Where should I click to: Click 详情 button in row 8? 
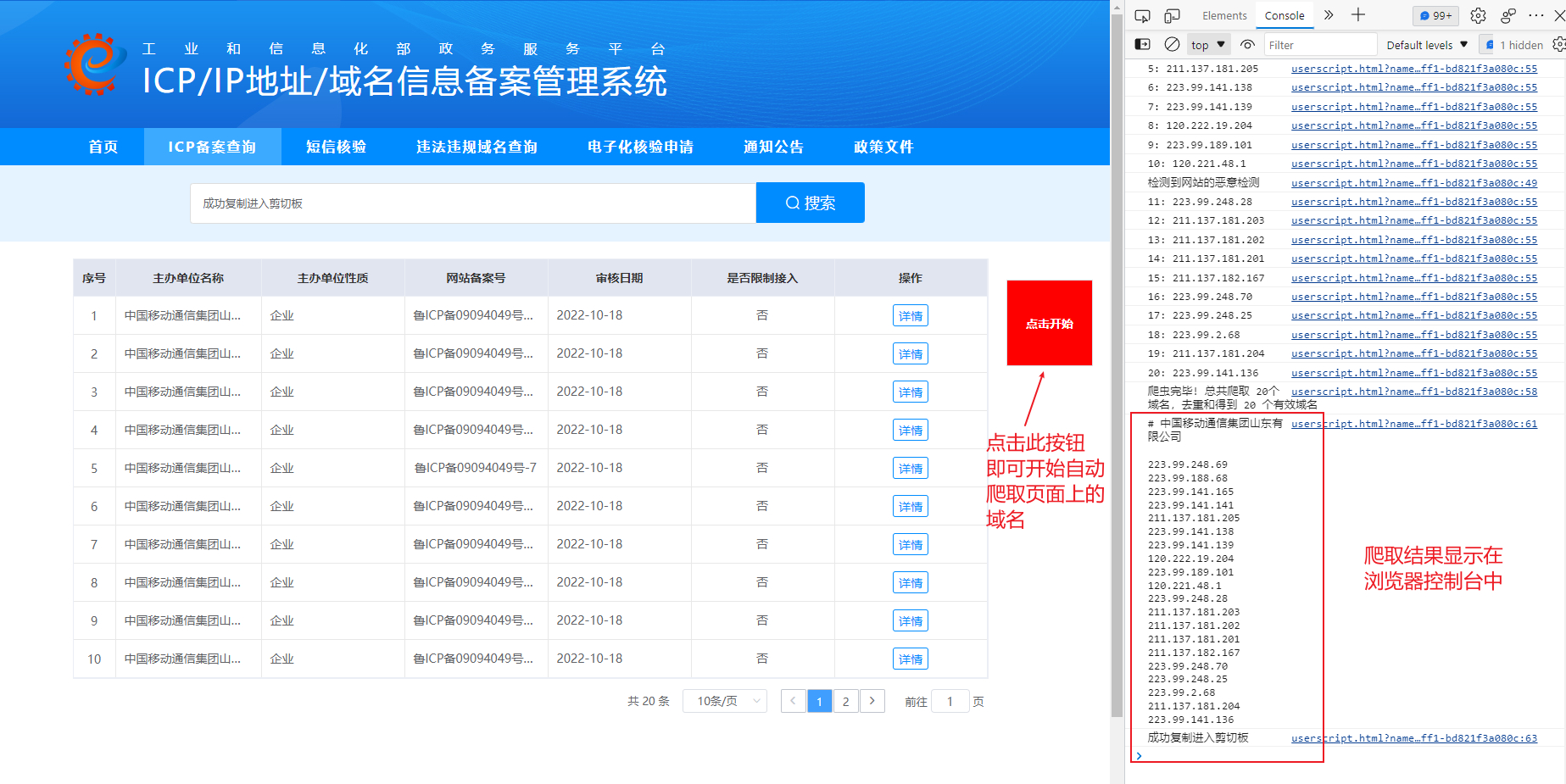911,582
